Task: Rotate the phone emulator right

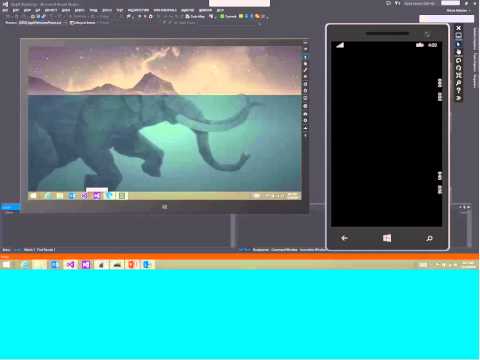Action: (459, 68)
